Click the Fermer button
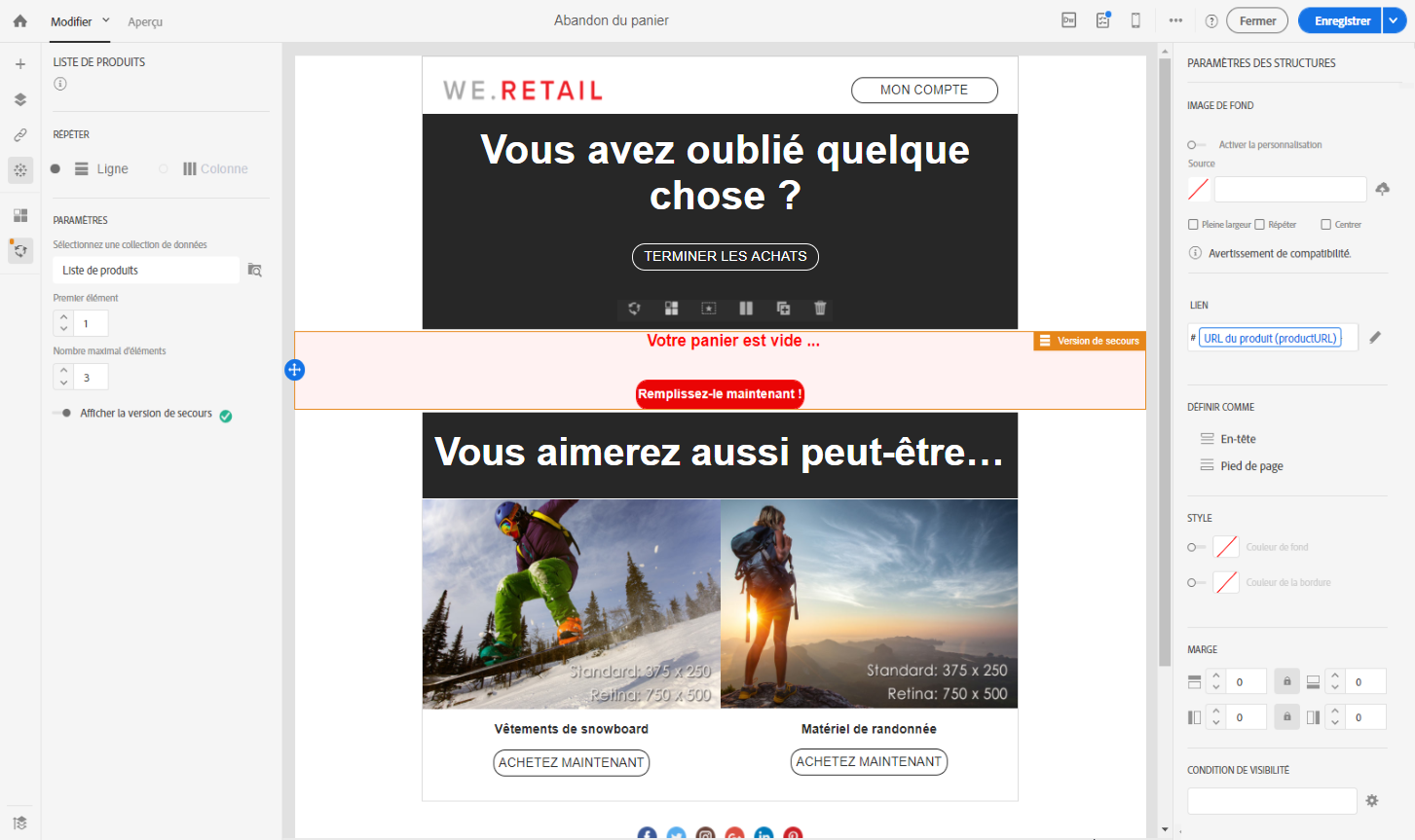1415x840 pixels. pos(1257,20)
